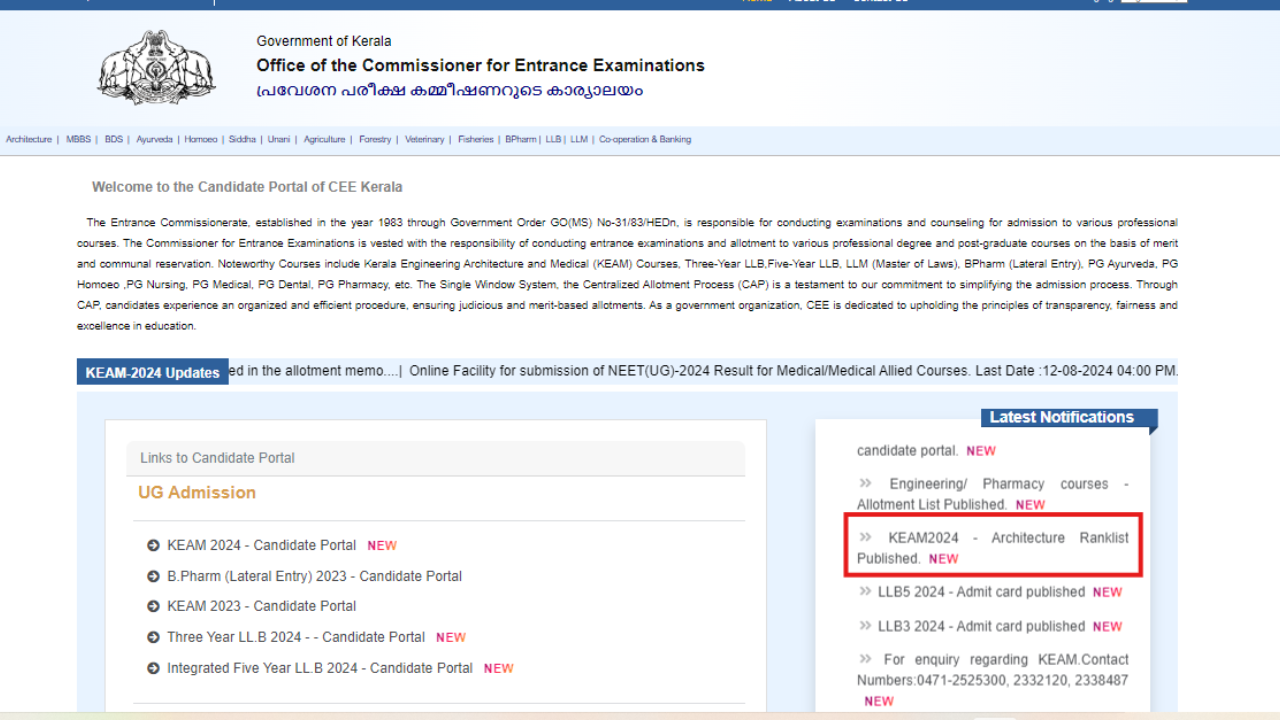Click the chevron beside KEAM2024 Architecture Ranklist
The width and height of the screenshot is (1280, 720).
[x=866, y=536]
